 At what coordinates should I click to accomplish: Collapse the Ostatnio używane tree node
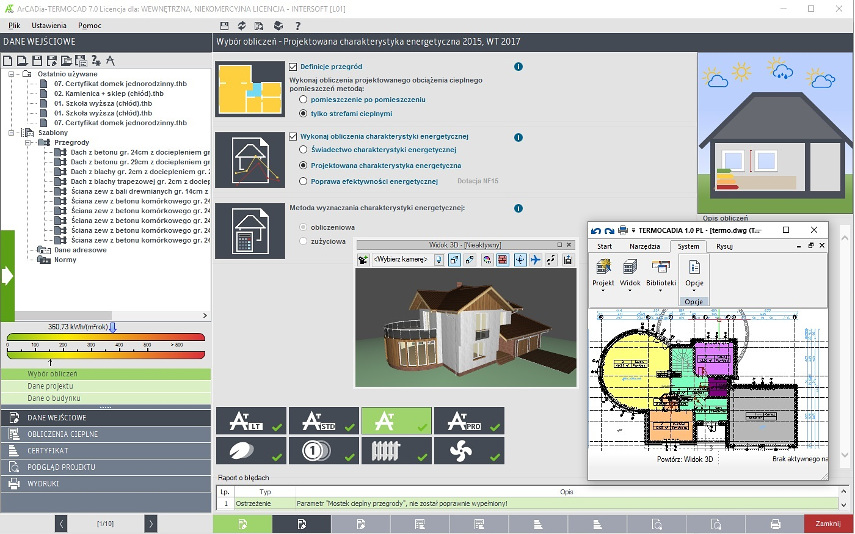pyautogui.click(x=11, y=74)
